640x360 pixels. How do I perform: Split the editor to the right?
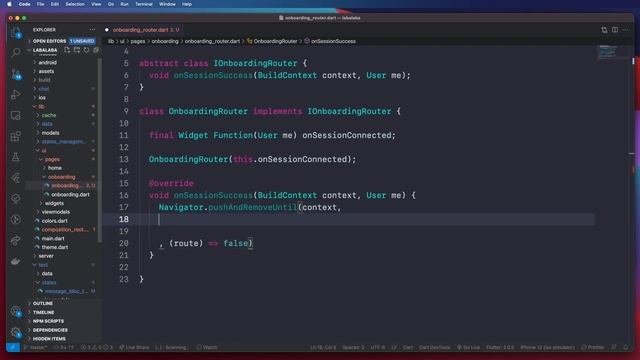click(615, 30)
